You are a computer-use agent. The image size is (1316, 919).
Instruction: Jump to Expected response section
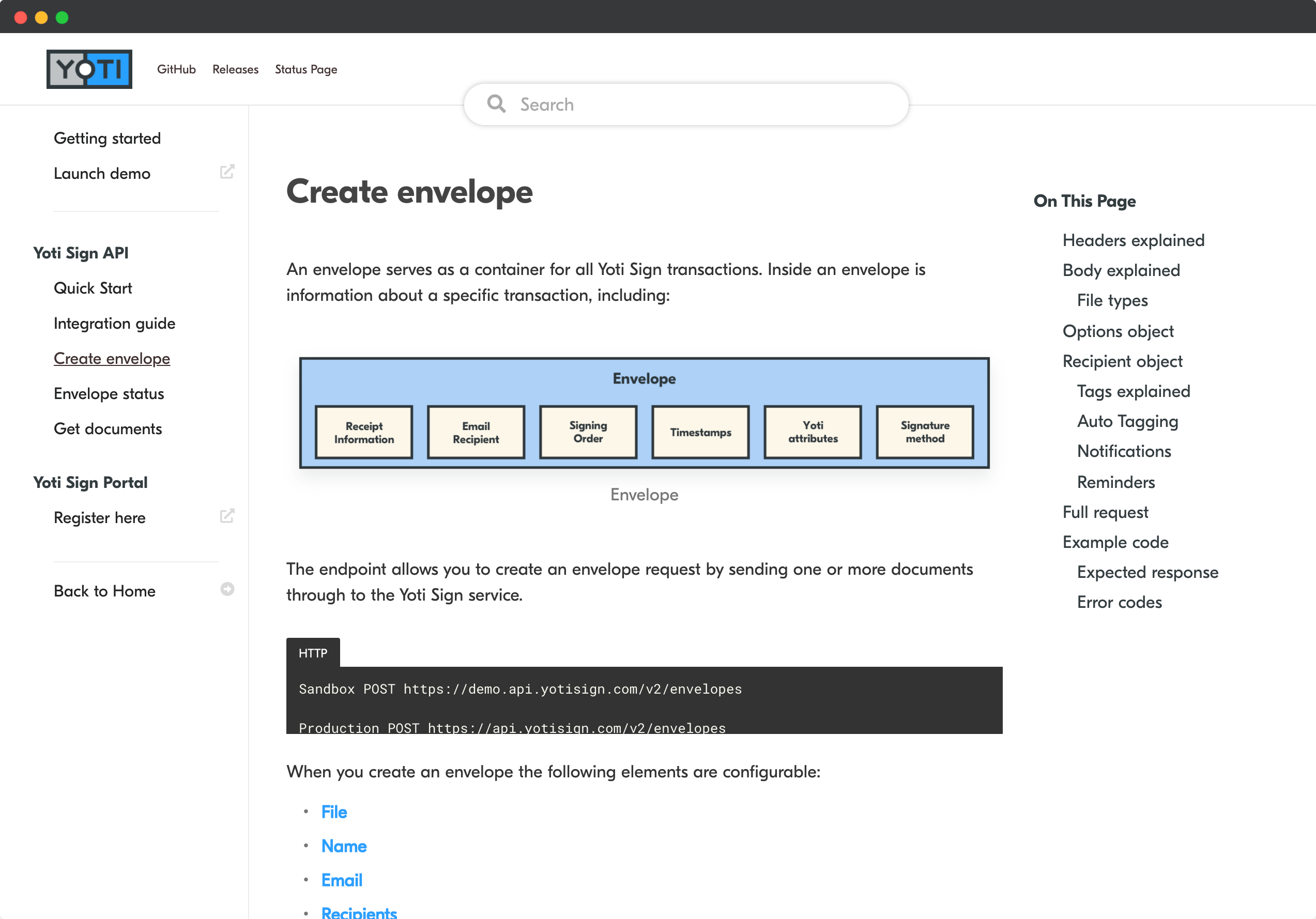click(1147, 572)
